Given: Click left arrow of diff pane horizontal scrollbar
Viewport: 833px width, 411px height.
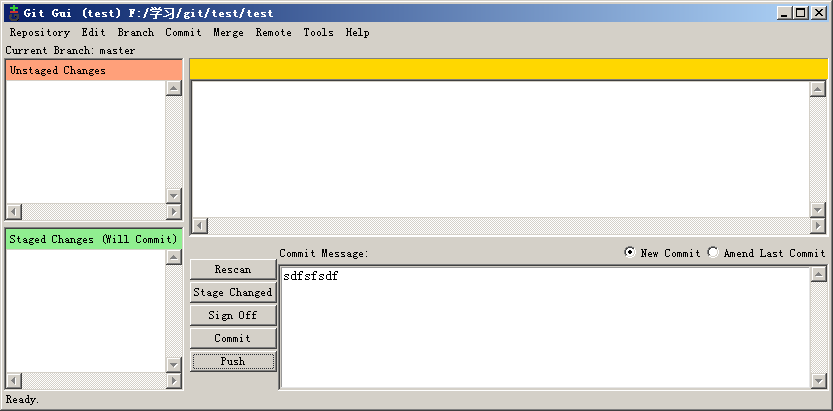Looking at the screenshot, I should tap(200, 226).
